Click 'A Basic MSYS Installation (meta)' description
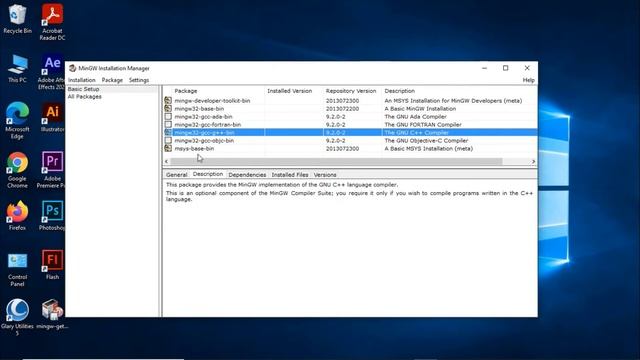 [429, 148]
